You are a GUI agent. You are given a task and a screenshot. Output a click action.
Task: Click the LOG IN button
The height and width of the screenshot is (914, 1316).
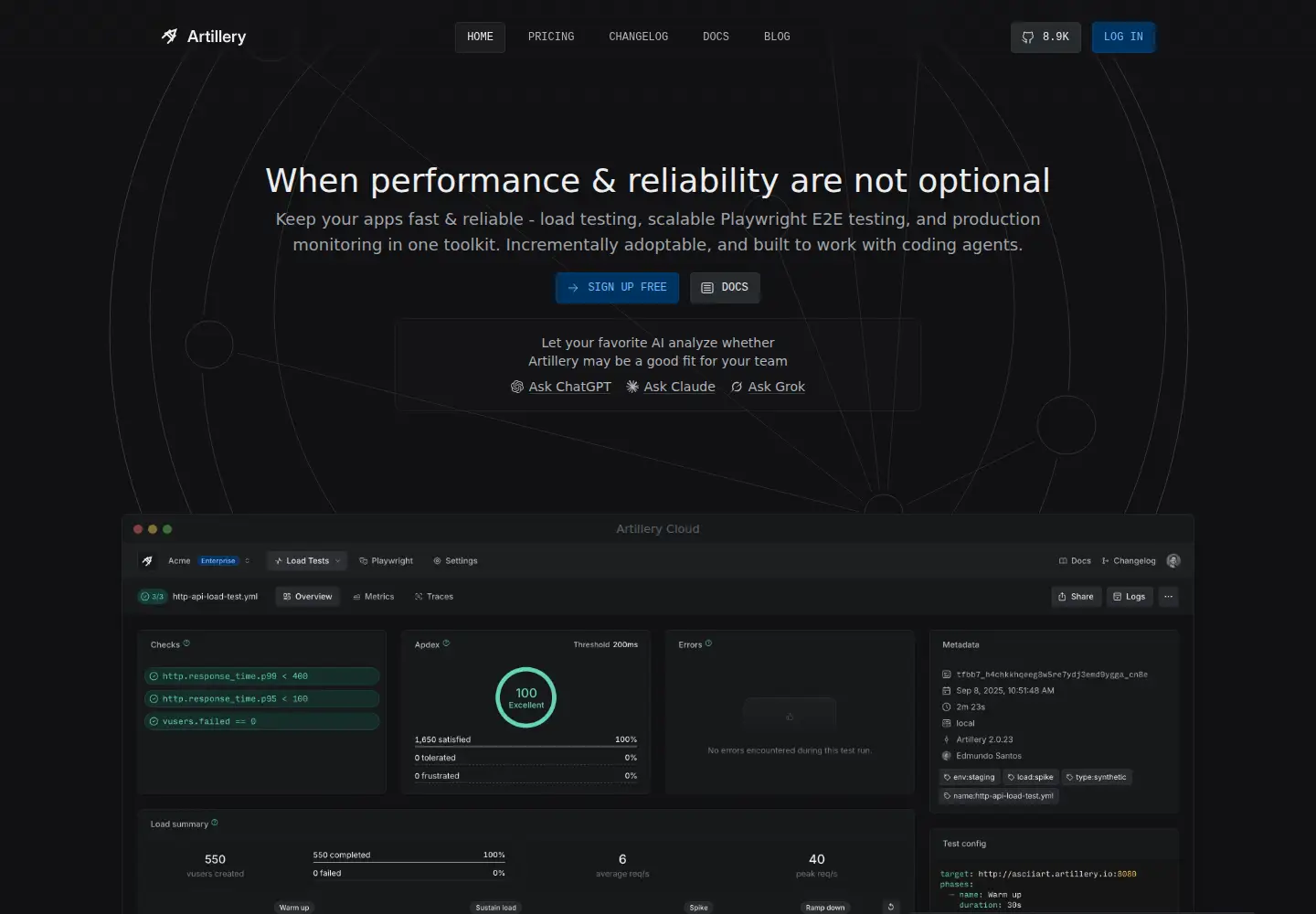pos(1123,37)
